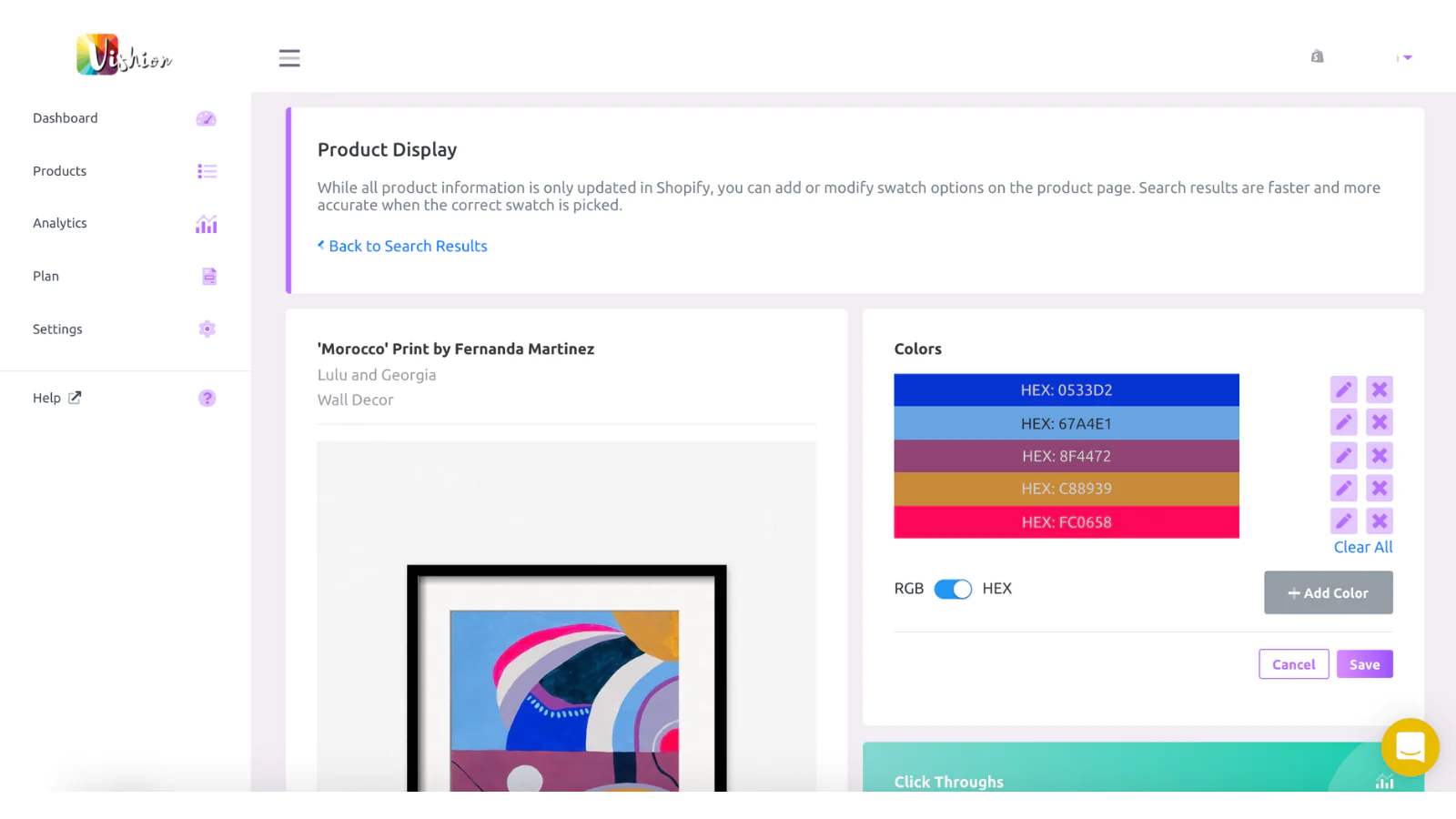The image size is (1456, 819).
Task: Cancel color edits
Action: pos(1293,664)
